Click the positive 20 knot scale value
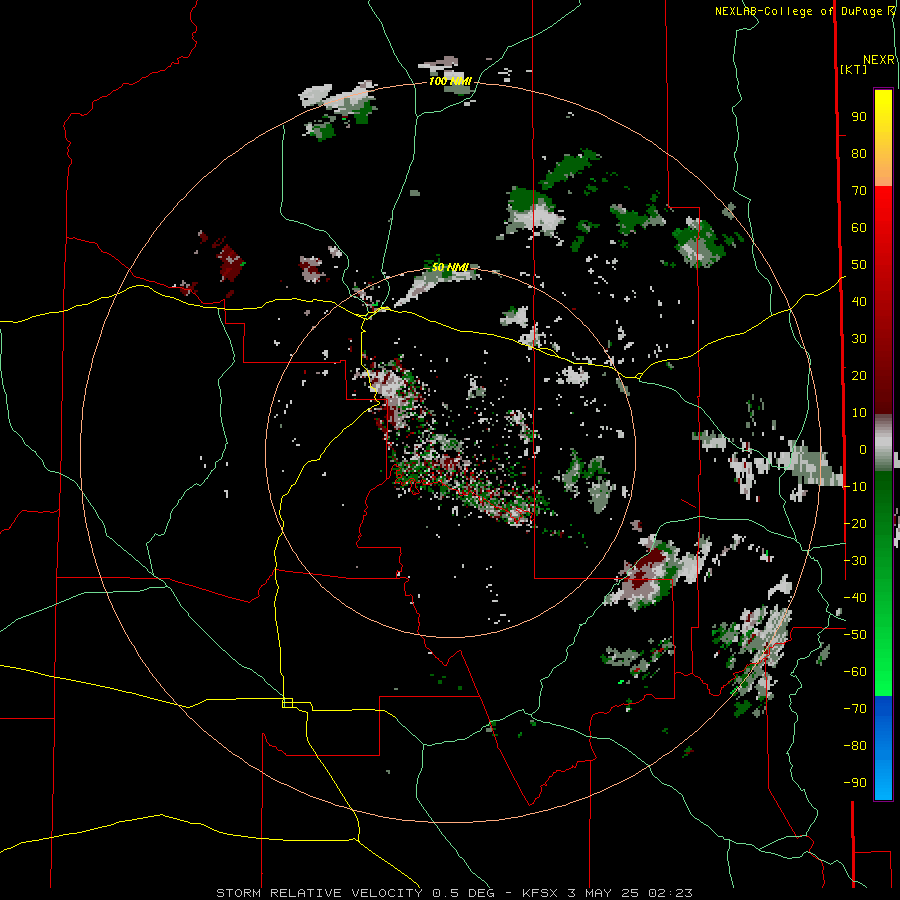 click(x=859, y=375)
